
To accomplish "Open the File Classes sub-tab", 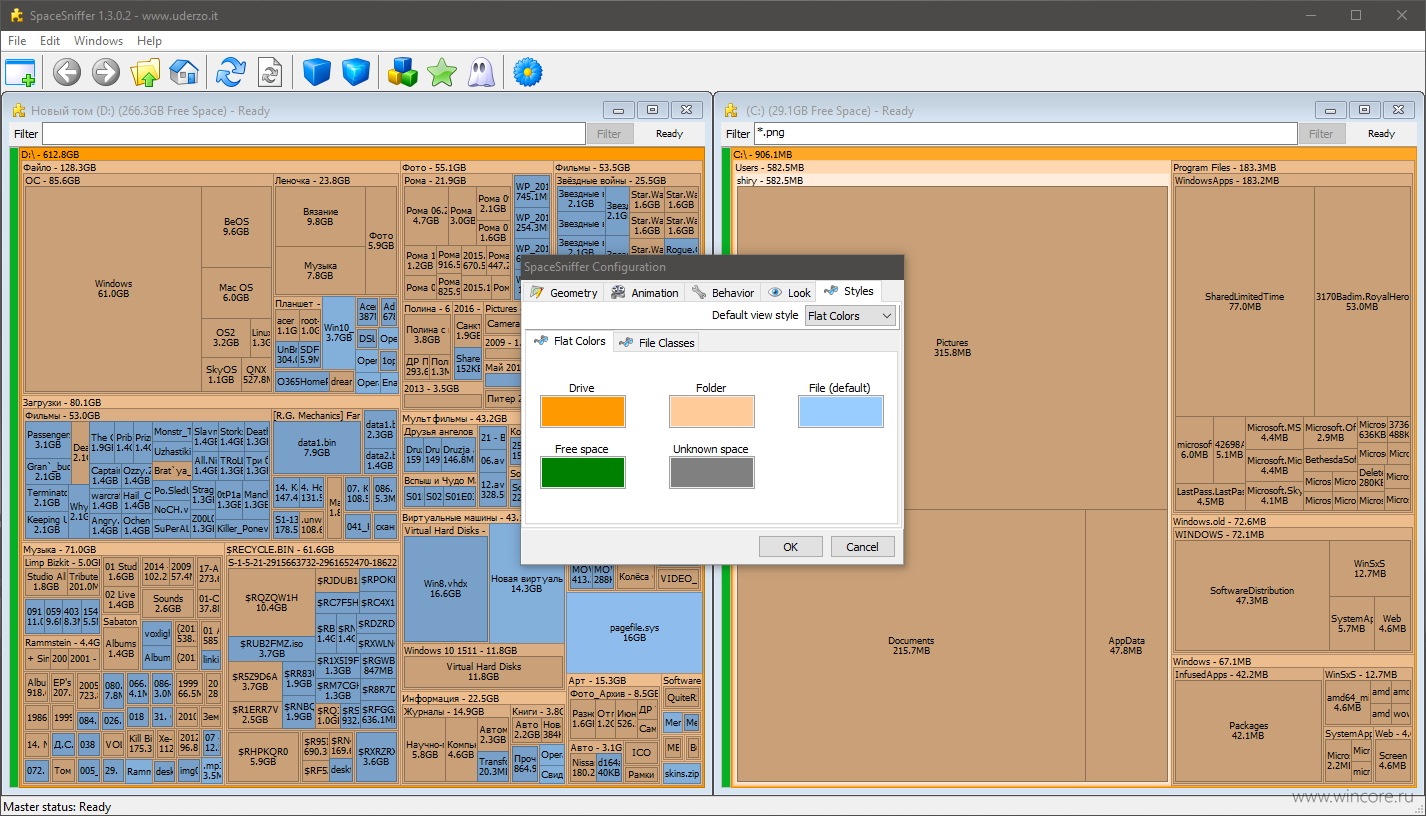I will (656, 342).
